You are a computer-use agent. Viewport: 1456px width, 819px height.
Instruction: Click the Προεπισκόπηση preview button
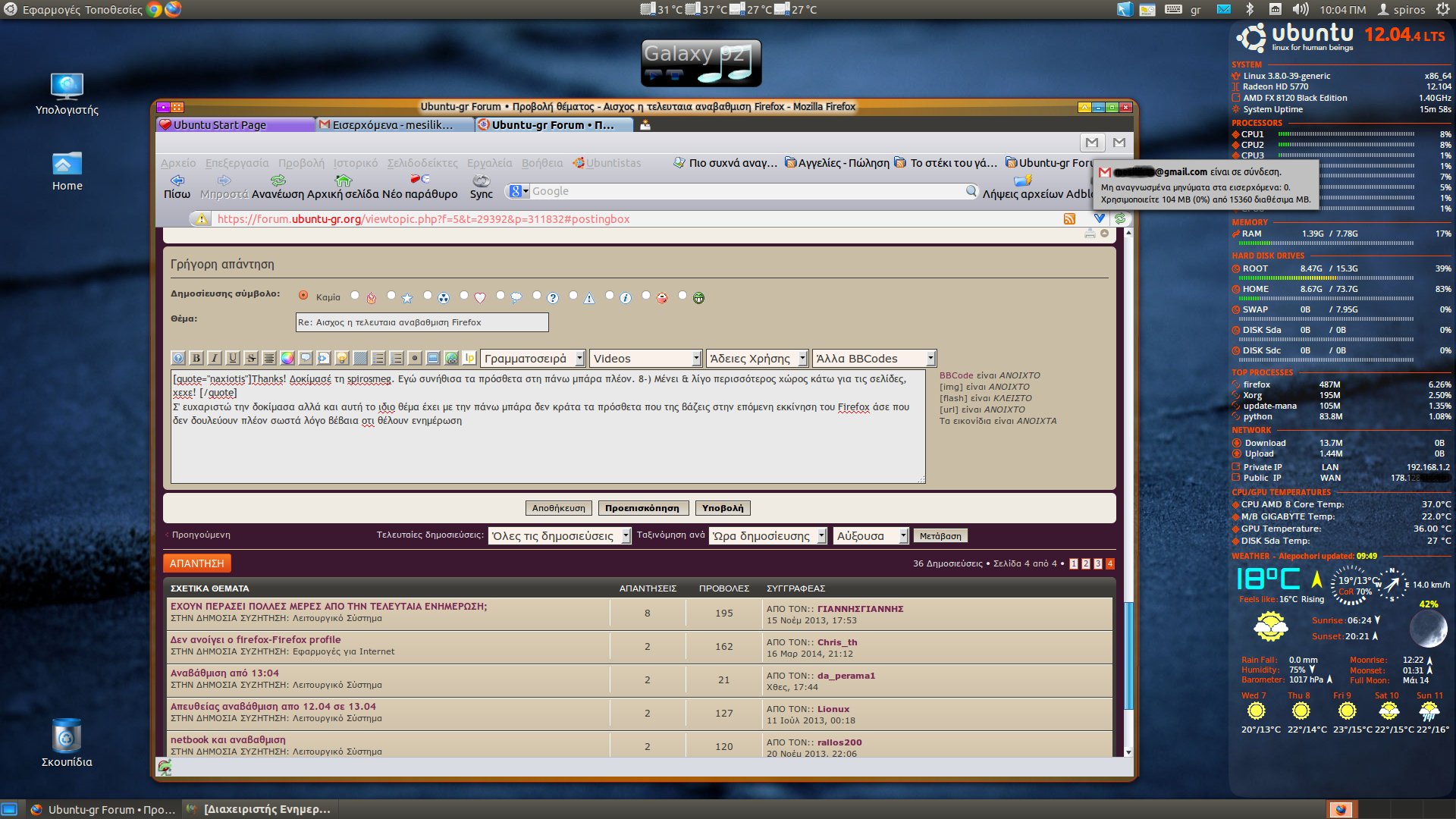pyautogui.click(x=642, y=508)
